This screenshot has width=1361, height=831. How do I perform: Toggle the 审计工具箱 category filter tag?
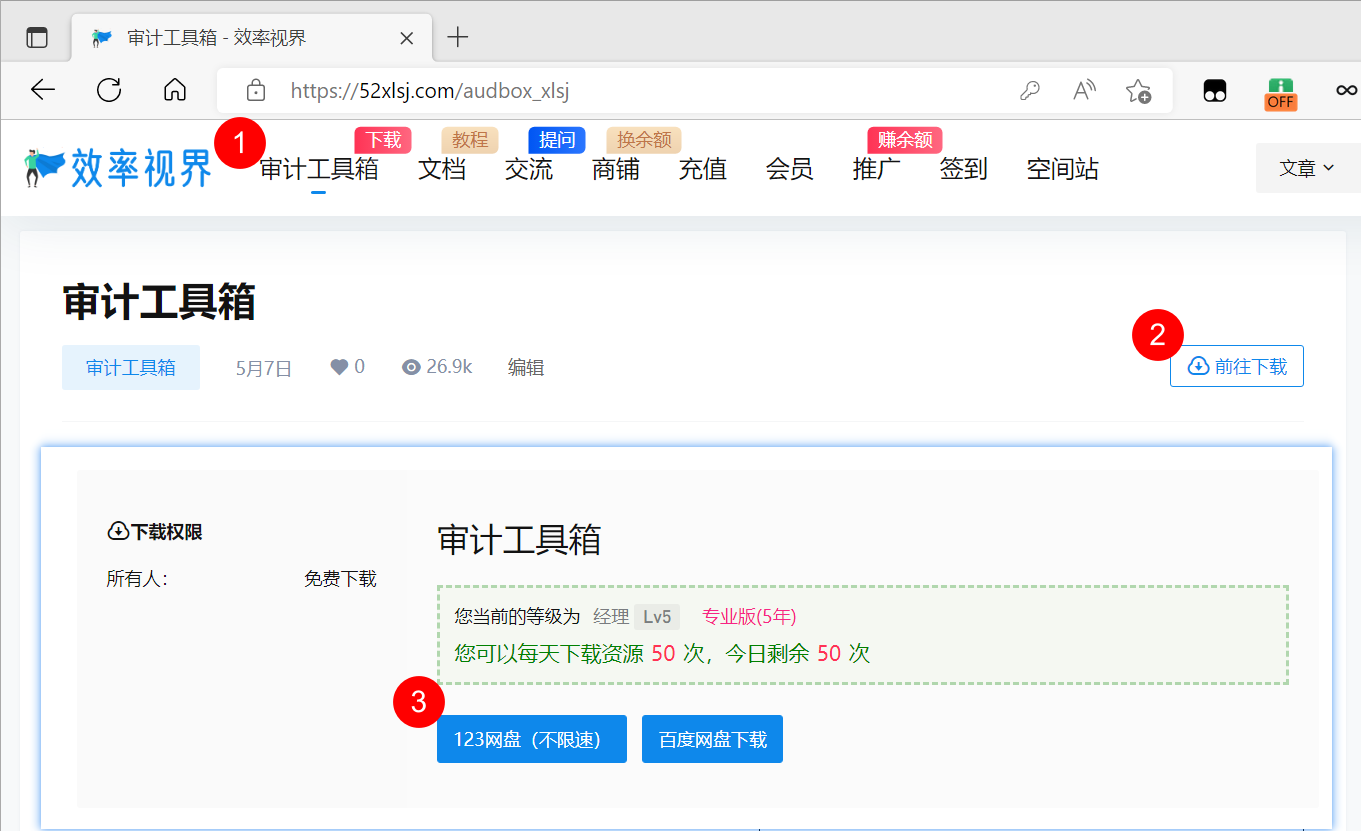pyautogui.click(x=130, y=366)
